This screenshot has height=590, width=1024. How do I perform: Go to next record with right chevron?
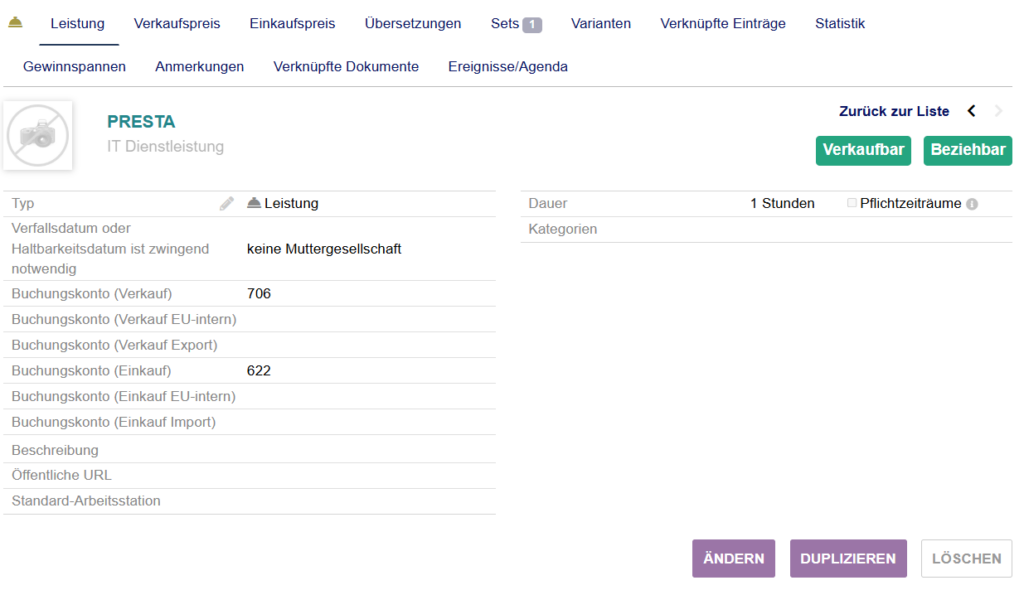click(x=998, y=111)
